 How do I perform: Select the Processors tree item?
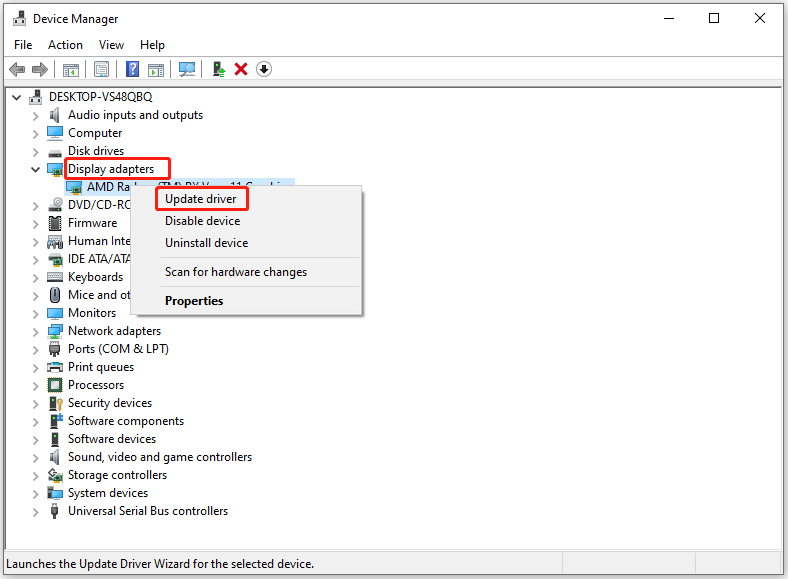point(96,385)
